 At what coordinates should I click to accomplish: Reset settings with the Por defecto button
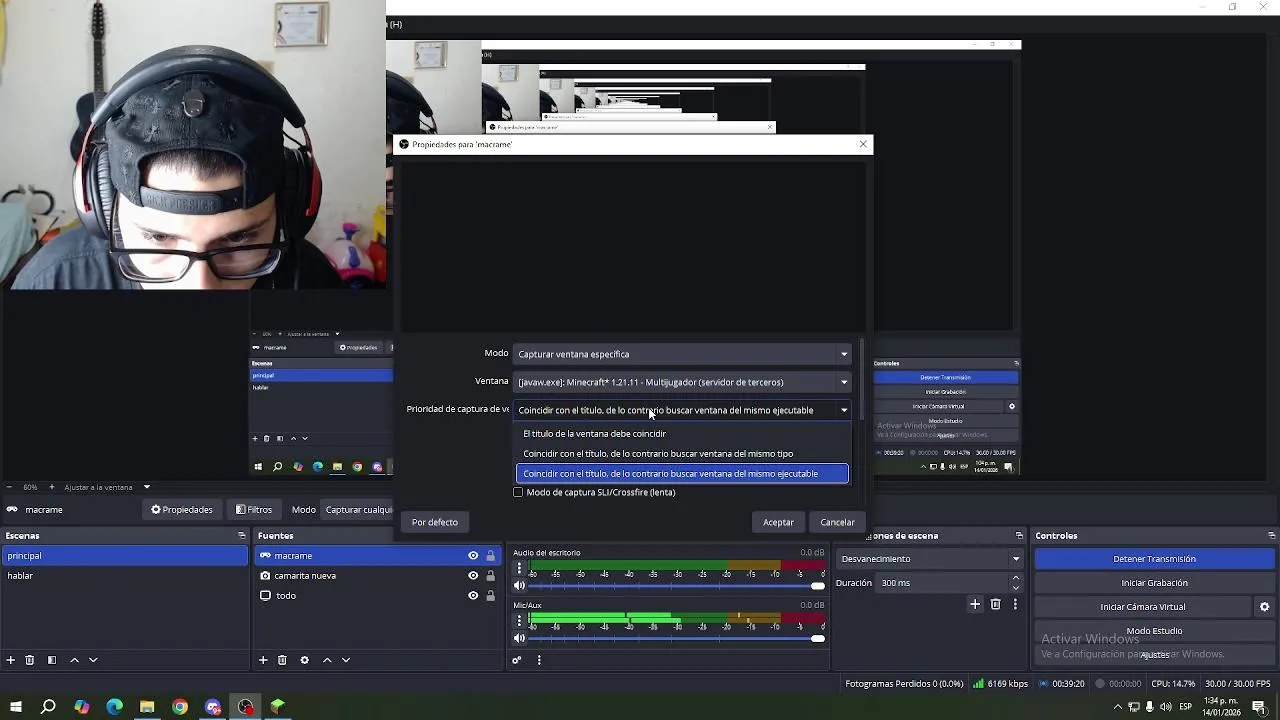[435, 522]
